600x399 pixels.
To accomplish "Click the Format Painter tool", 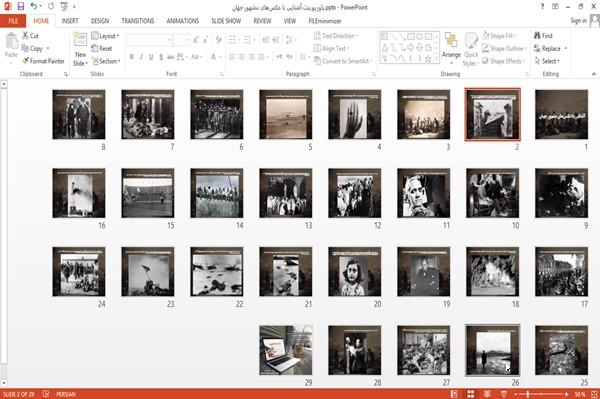I will [43, 61].
